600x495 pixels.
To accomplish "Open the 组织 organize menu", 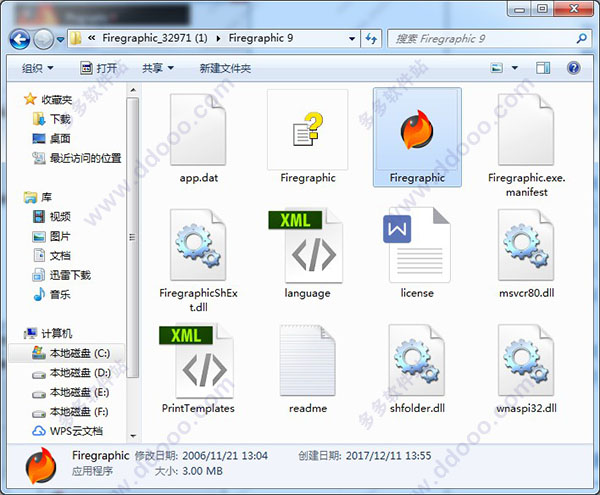I will click(x=37, y=68).
